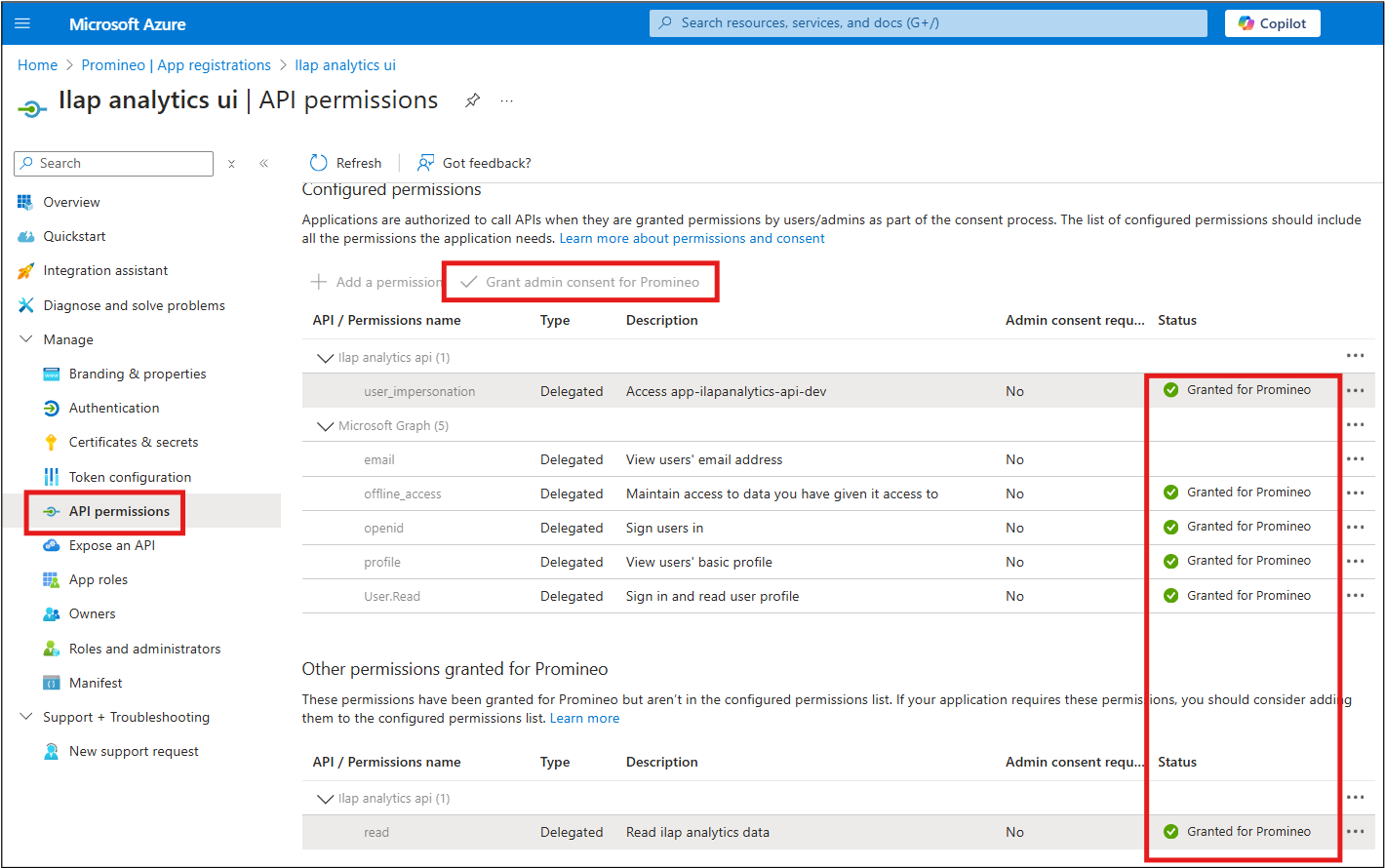Click Type column header in Configured permissions
Screen dimensions: 1385x868
tap(555, 320)
